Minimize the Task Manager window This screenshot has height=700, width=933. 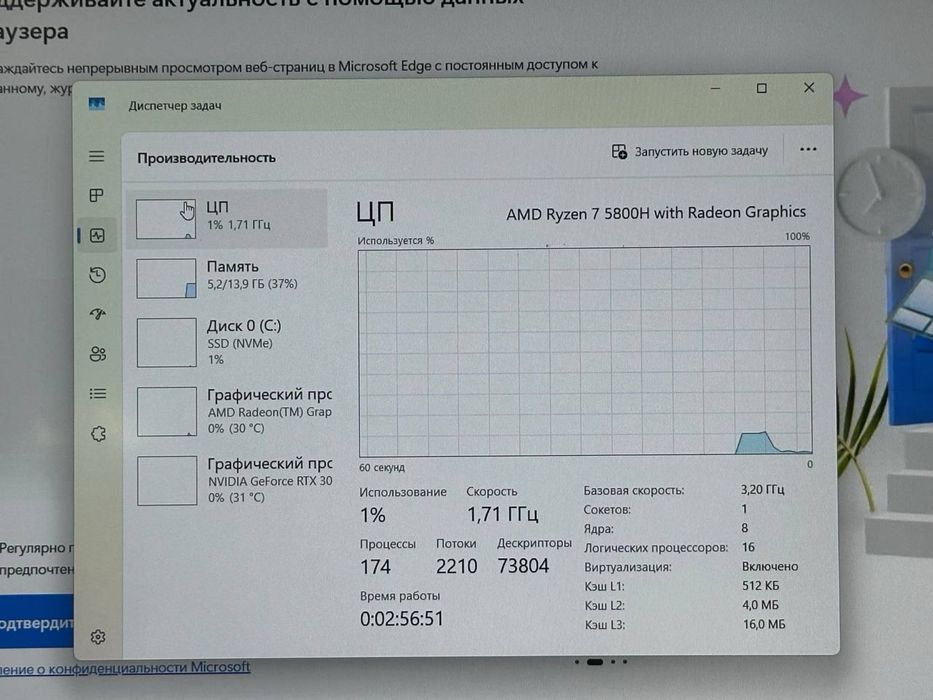tap(715, 88)
